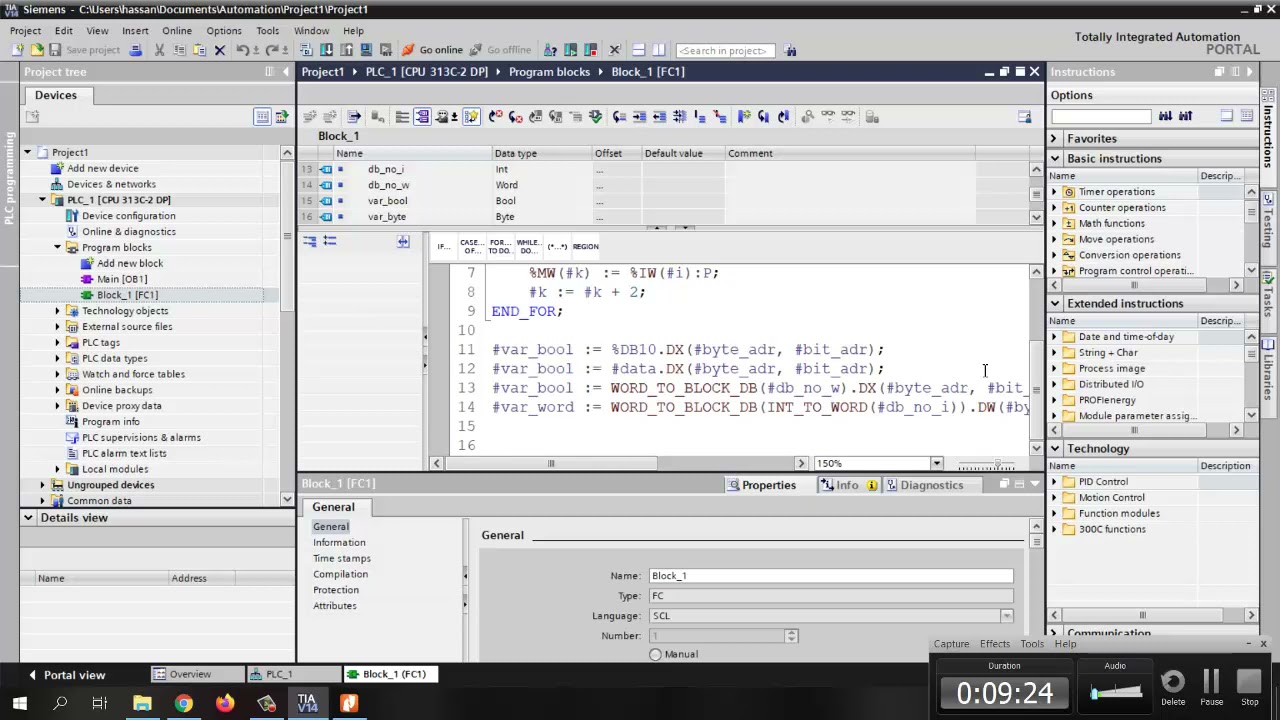Insert CASE OF statement snippet icon
The image size is (1280, 720).
pos(471,246)
